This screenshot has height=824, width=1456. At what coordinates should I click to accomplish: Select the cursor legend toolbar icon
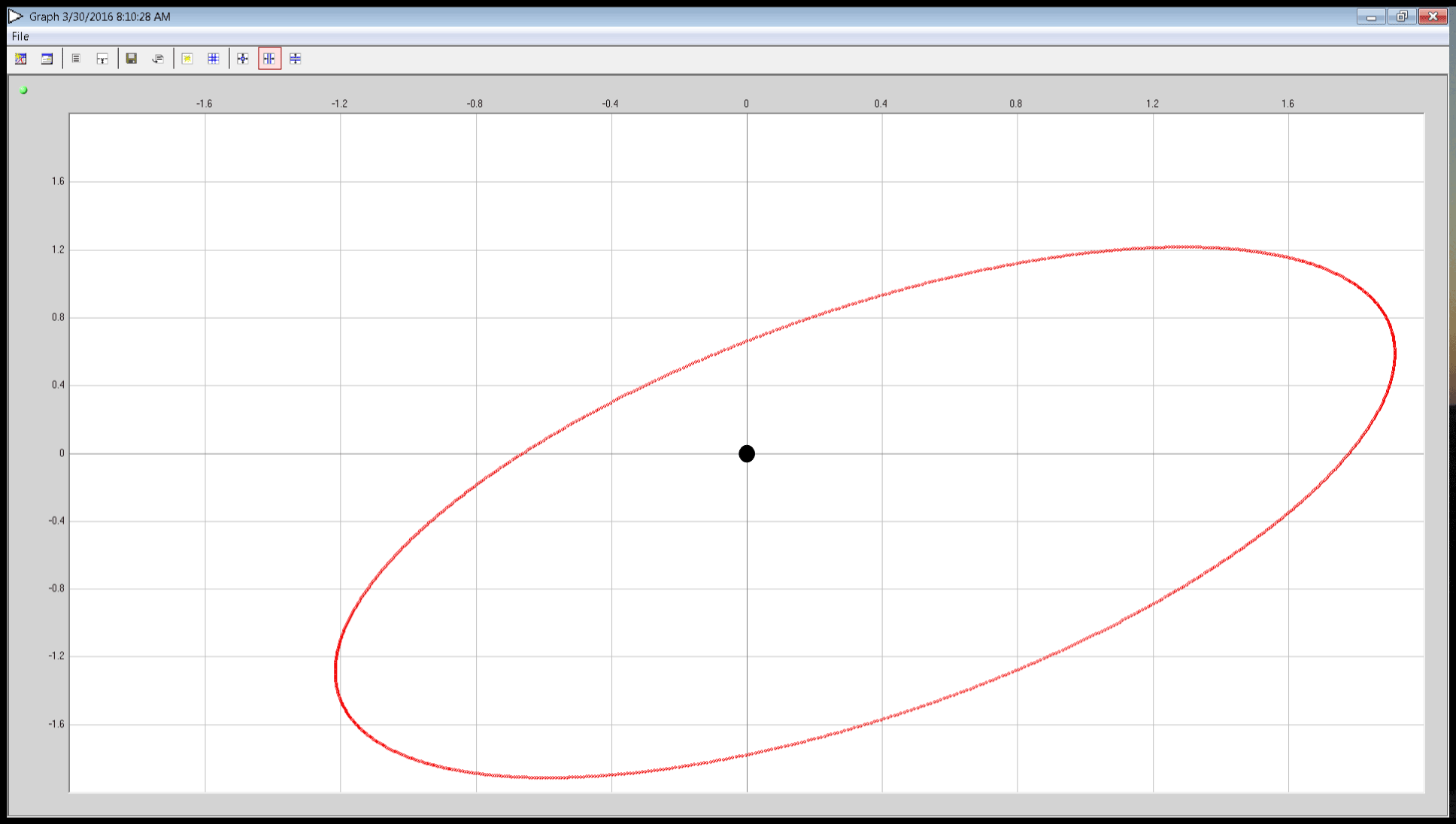(x=102, y=59)
